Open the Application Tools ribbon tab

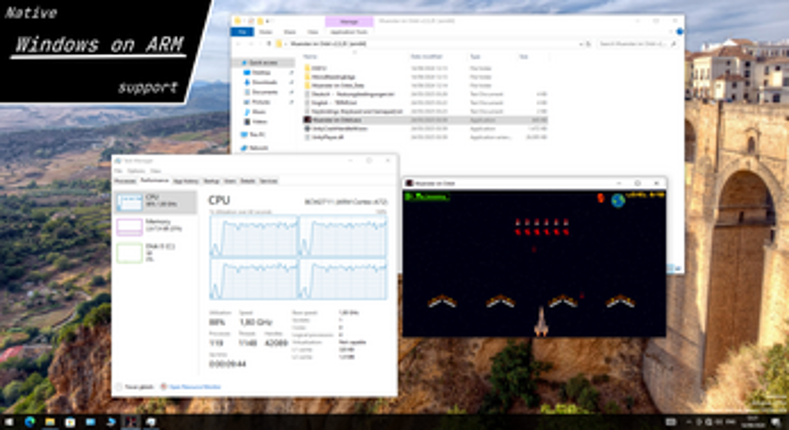tap(349, 32)
